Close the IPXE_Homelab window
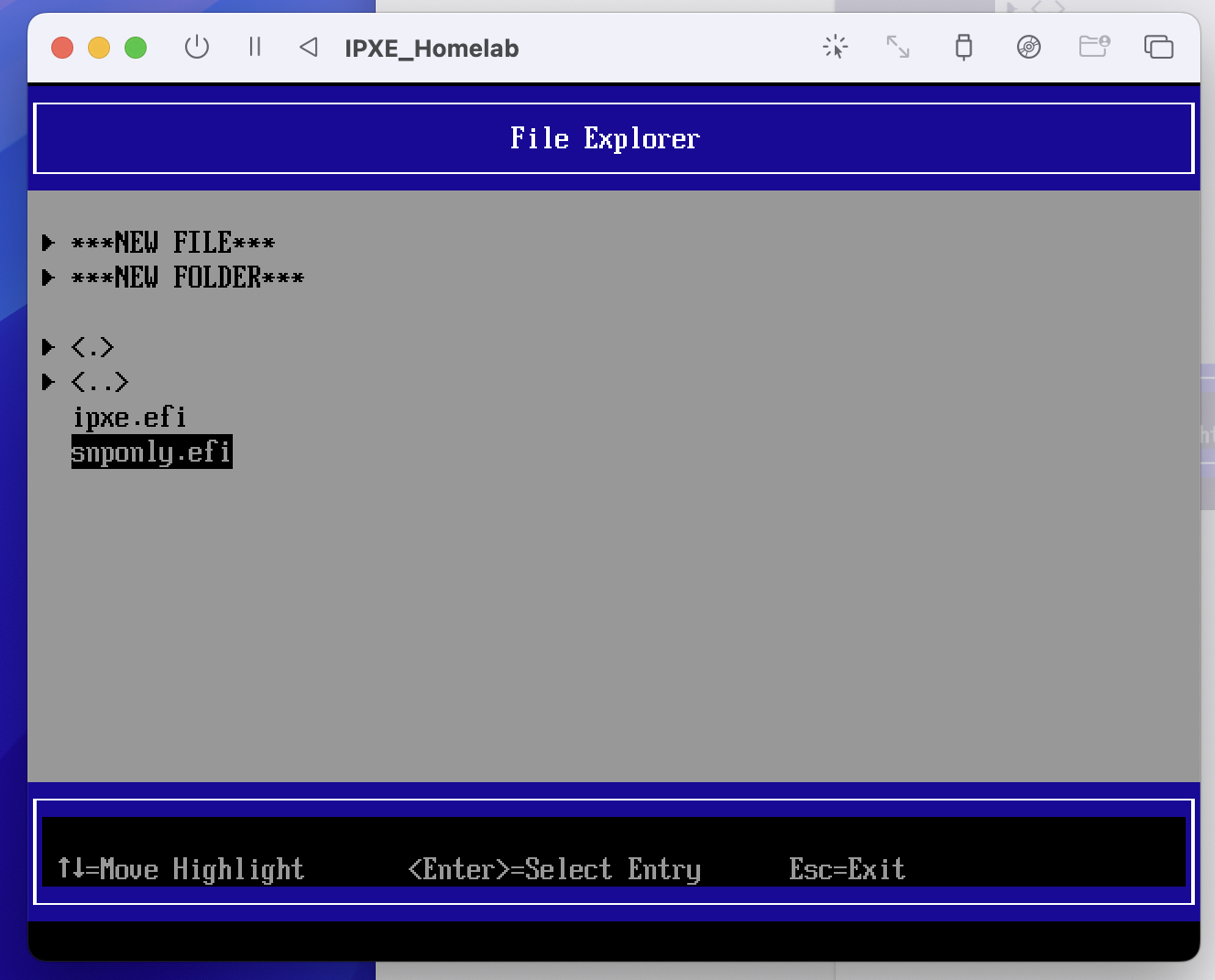Viewport: 1215px width, 980px height. pos(62,48)
